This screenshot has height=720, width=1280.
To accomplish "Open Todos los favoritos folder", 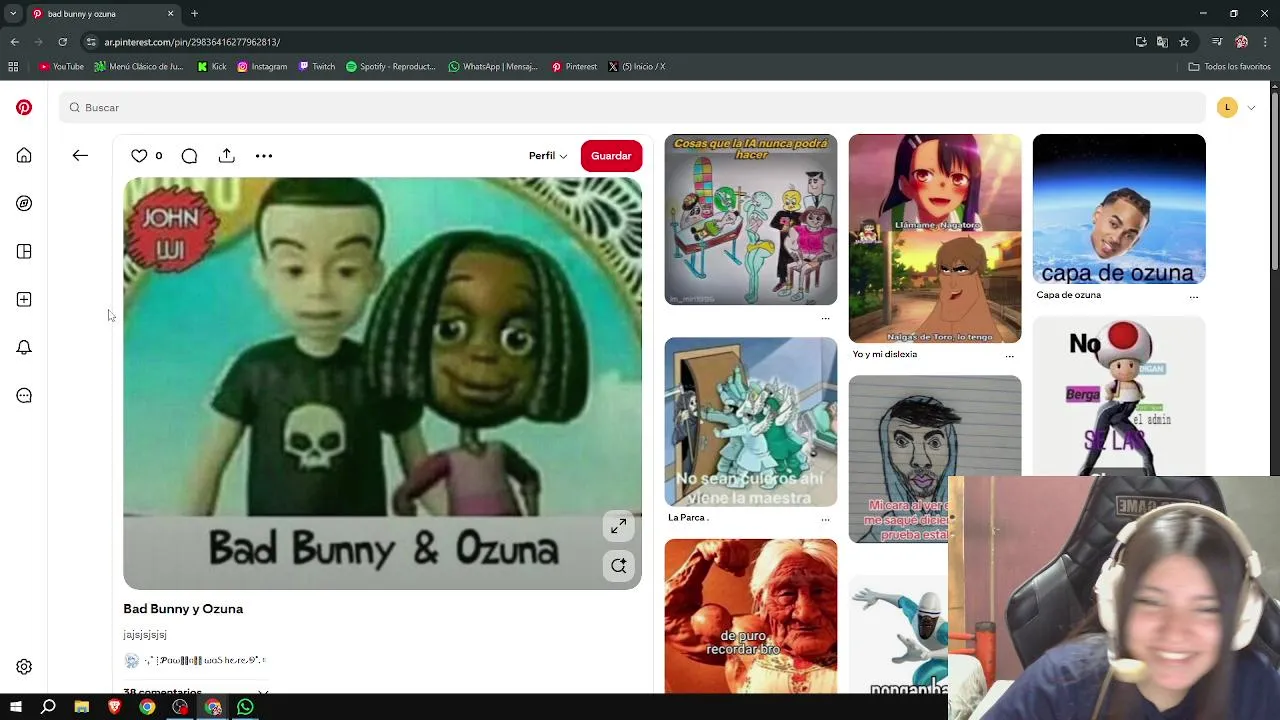I will [x=1229, y=67].
